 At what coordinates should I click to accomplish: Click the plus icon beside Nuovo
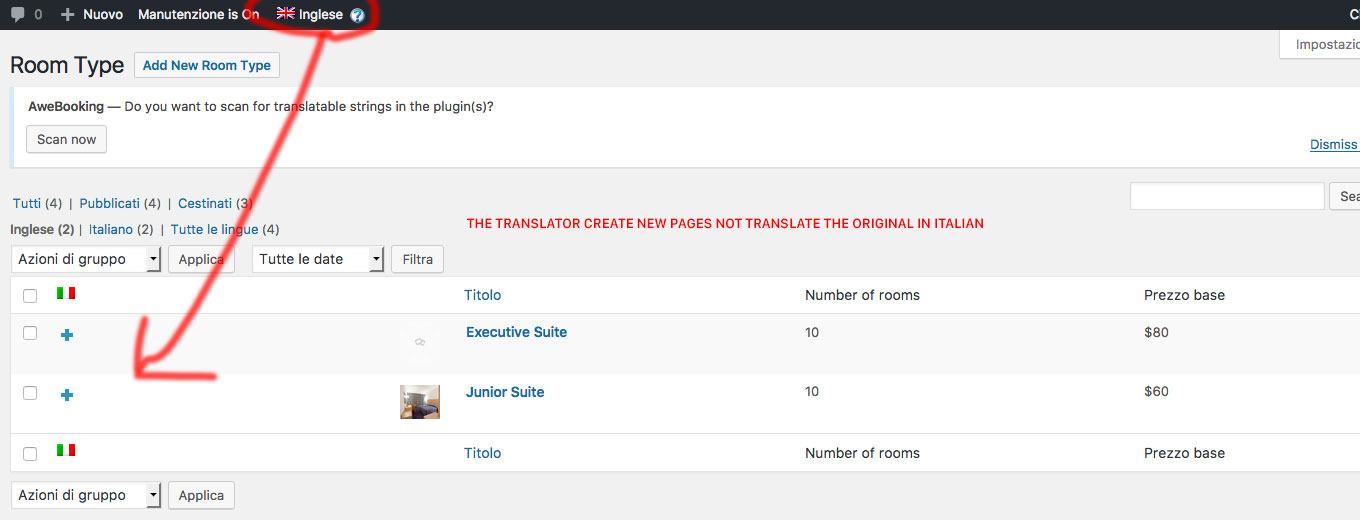coord(68,14)
